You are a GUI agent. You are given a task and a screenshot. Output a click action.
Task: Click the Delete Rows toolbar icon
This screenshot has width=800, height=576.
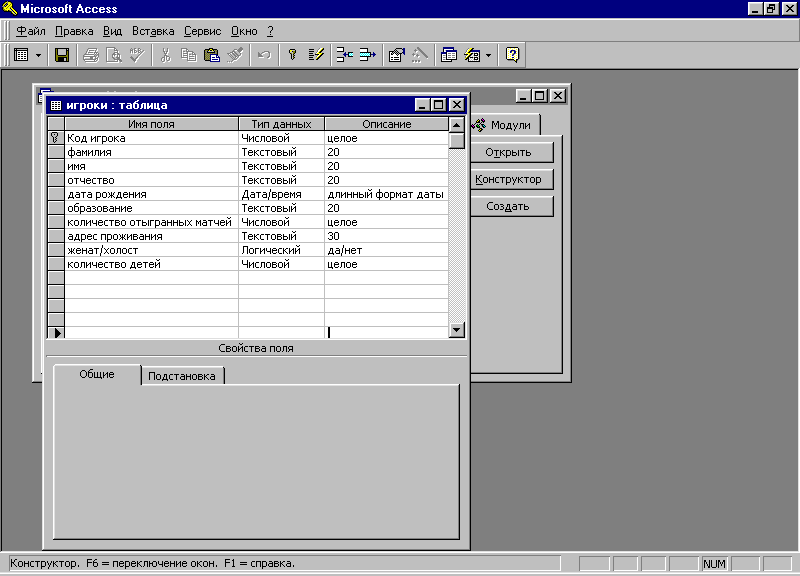(367, 55)
